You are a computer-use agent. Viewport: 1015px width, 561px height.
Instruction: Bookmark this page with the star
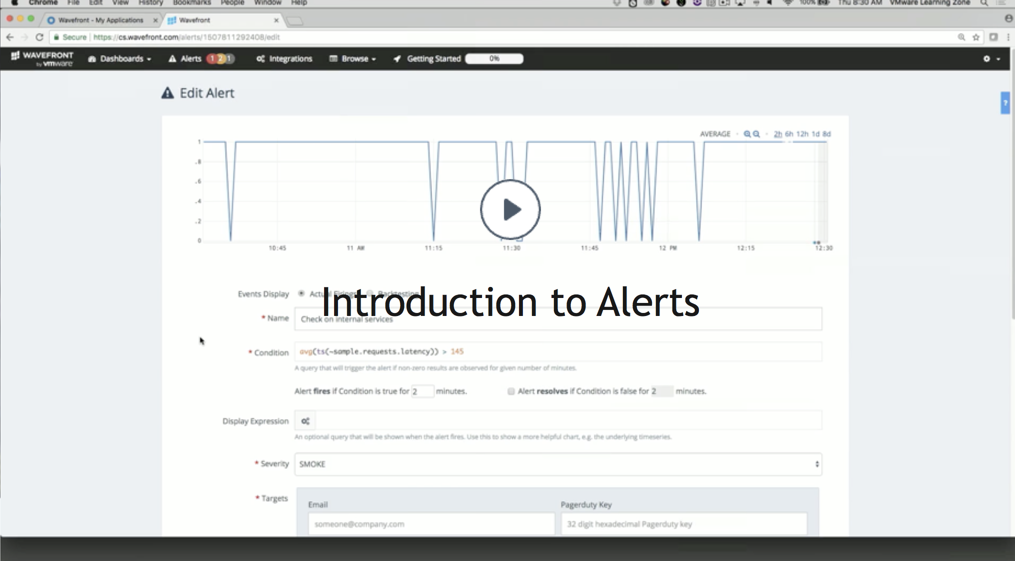pos(976,38)
